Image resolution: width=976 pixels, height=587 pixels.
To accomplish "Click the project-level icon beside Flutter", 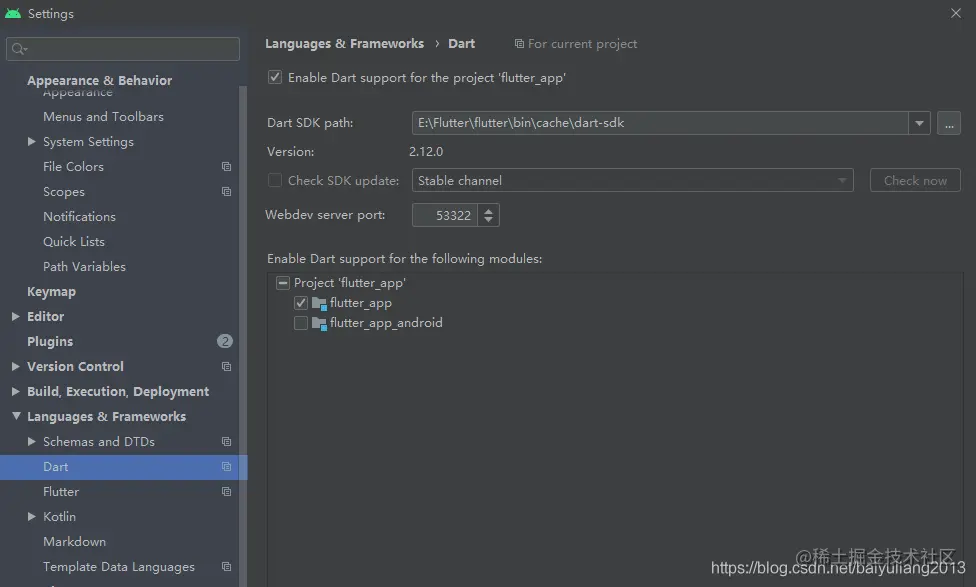I will 227,492.
